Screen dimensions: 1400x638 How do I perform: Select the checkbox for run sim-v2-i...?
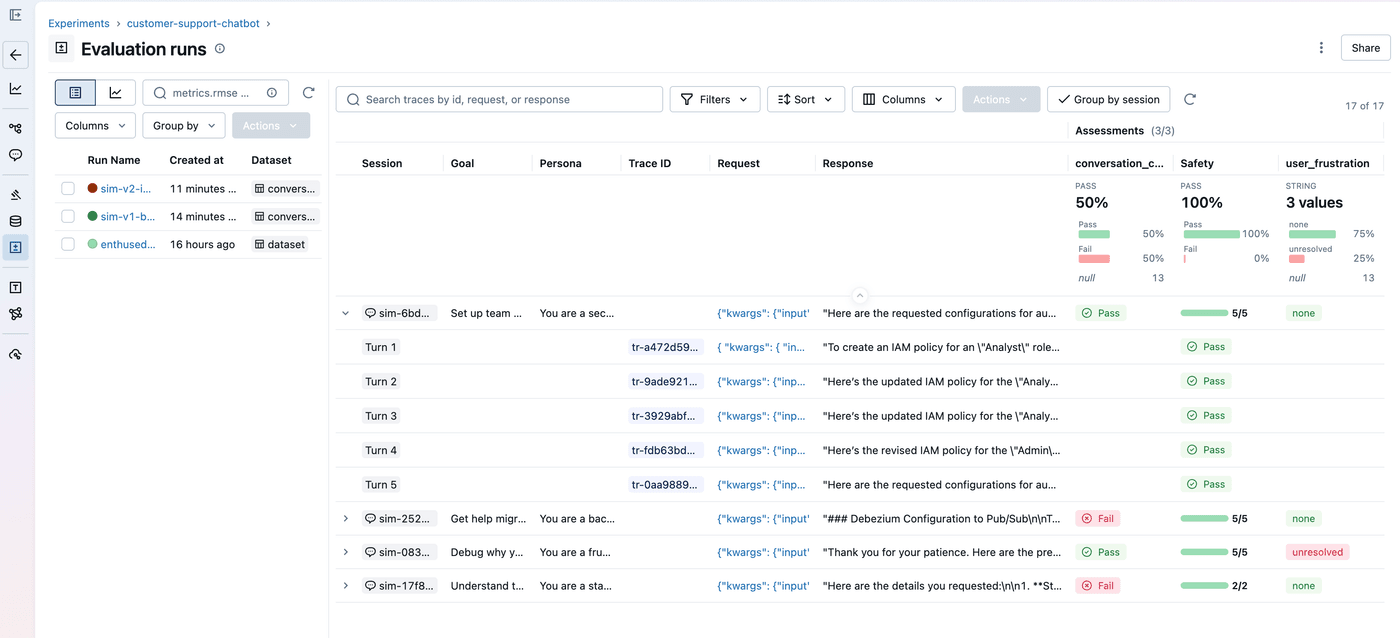coord(67,188)
